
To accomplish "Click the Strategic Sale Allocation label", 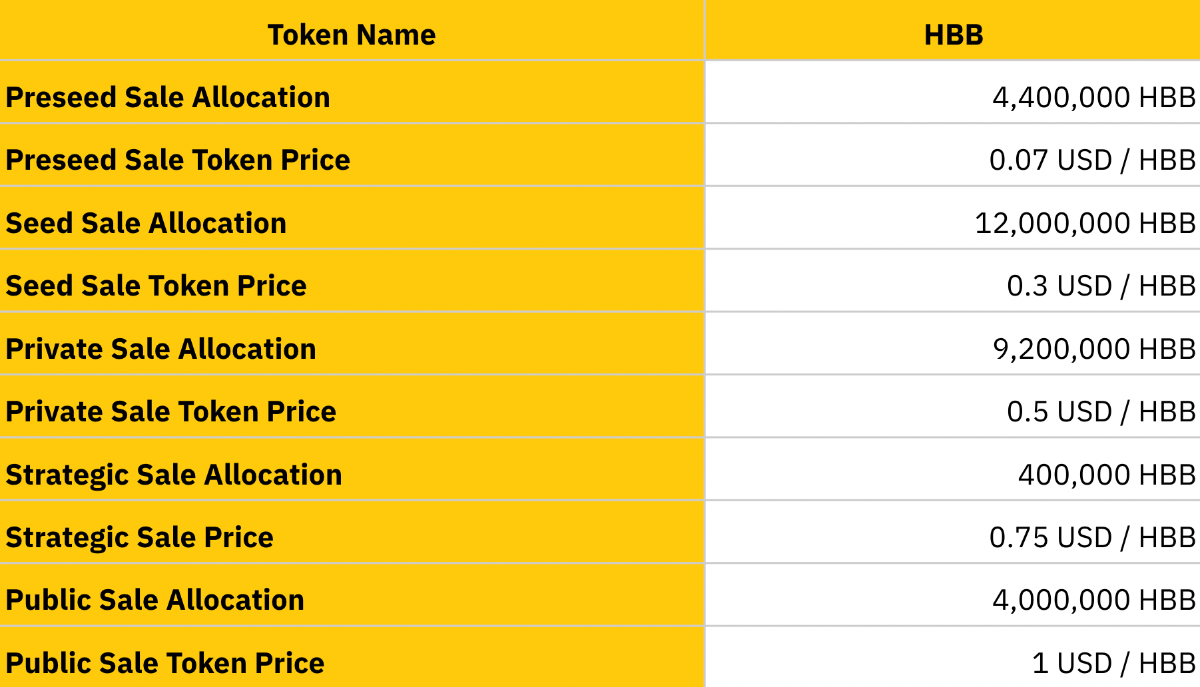I will (x=174, y=475).
